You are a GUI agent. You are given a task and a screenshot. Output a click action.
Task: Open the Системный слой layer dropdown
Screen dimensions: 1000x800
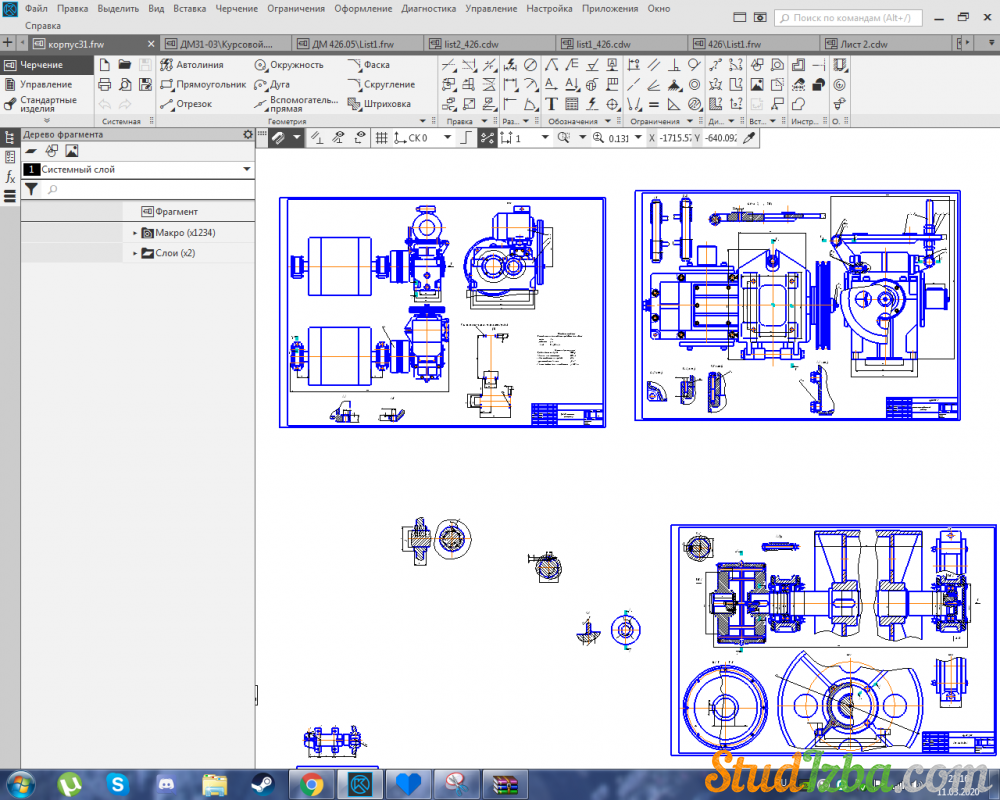[246, 170]
